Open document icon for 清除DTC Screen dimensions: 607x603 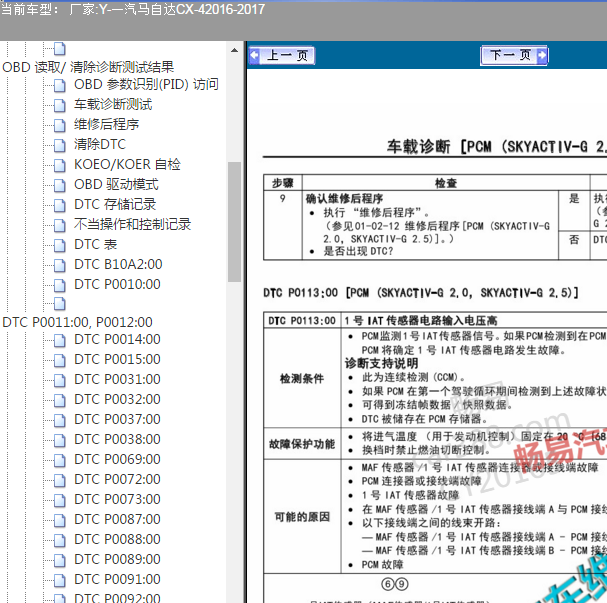tap(60, 145)
